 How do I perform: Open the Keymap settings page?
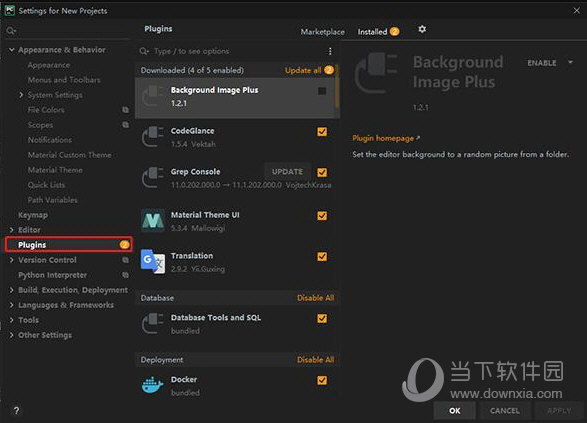33,215
